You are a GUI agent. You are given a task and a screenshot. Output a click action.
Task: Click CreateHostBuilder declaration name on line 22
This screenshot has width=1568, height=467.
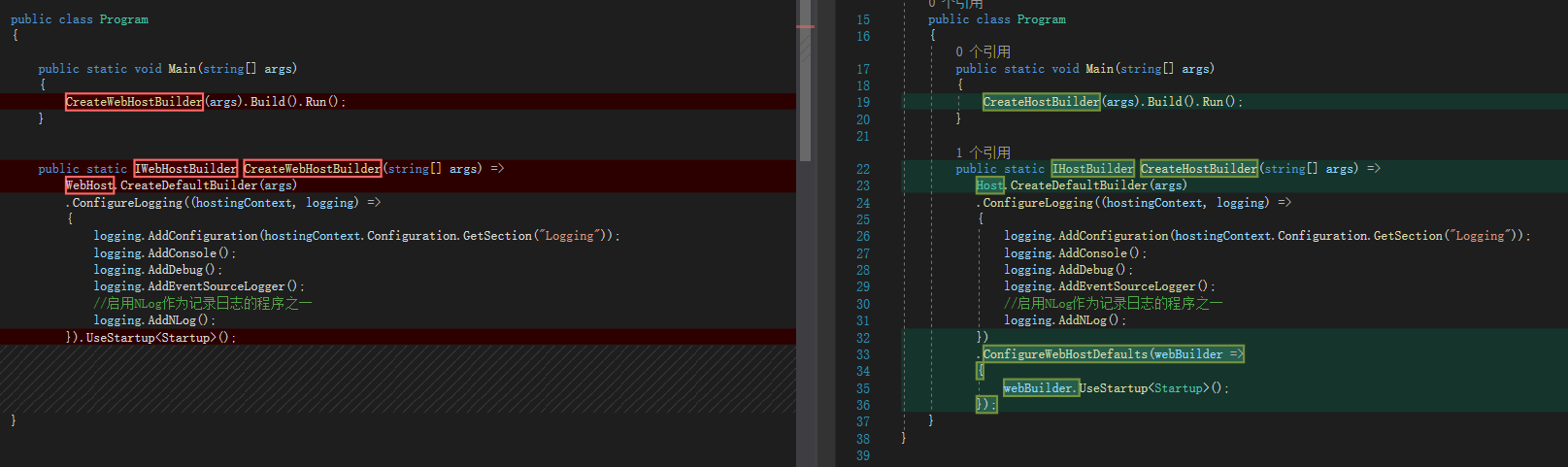[x=1199, y=169]
